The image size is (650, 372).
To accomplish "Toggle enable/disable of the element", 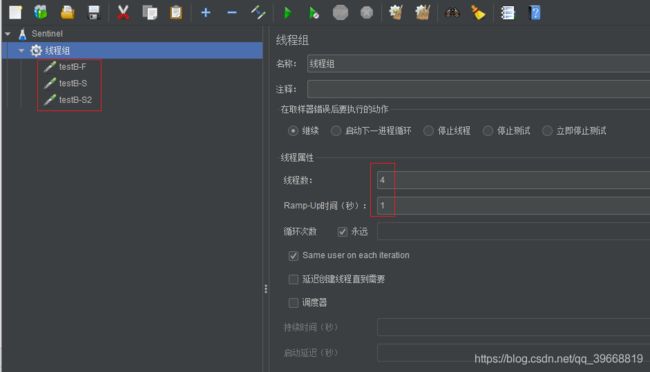I will pos(258,12).
